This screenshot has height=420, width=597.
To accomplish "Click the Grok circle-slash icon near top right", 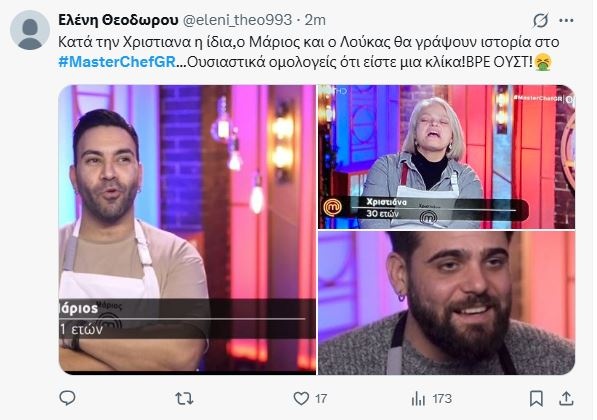I will 540,20.
